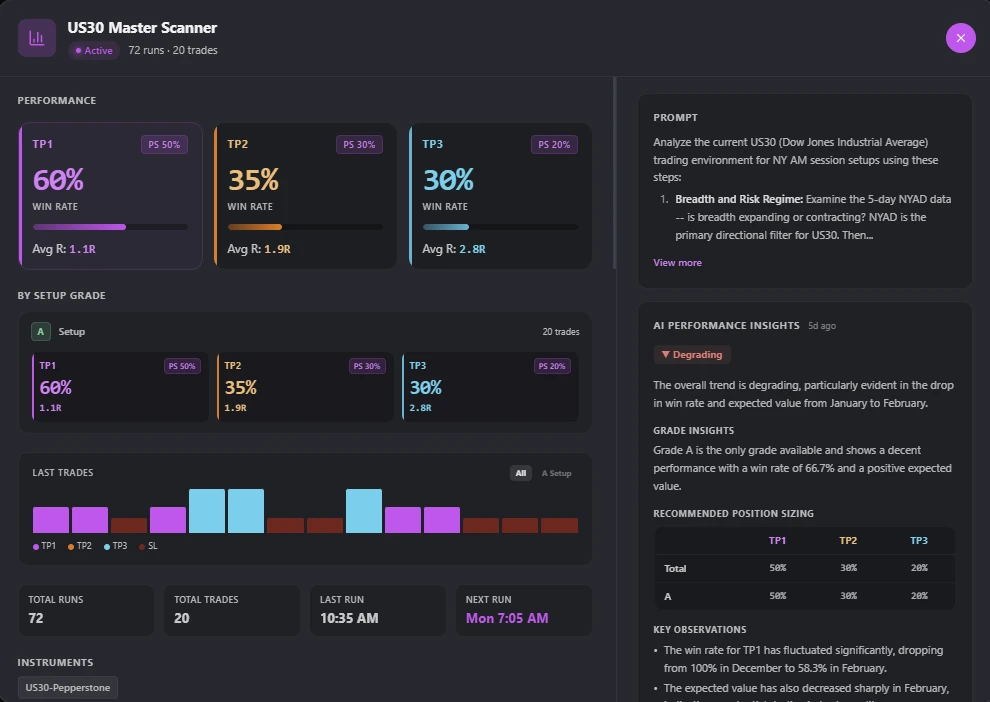Click the Degrading trend indicator badge
Image resolution: width=990 pixels, height=702 pixels.
(692, 354)
